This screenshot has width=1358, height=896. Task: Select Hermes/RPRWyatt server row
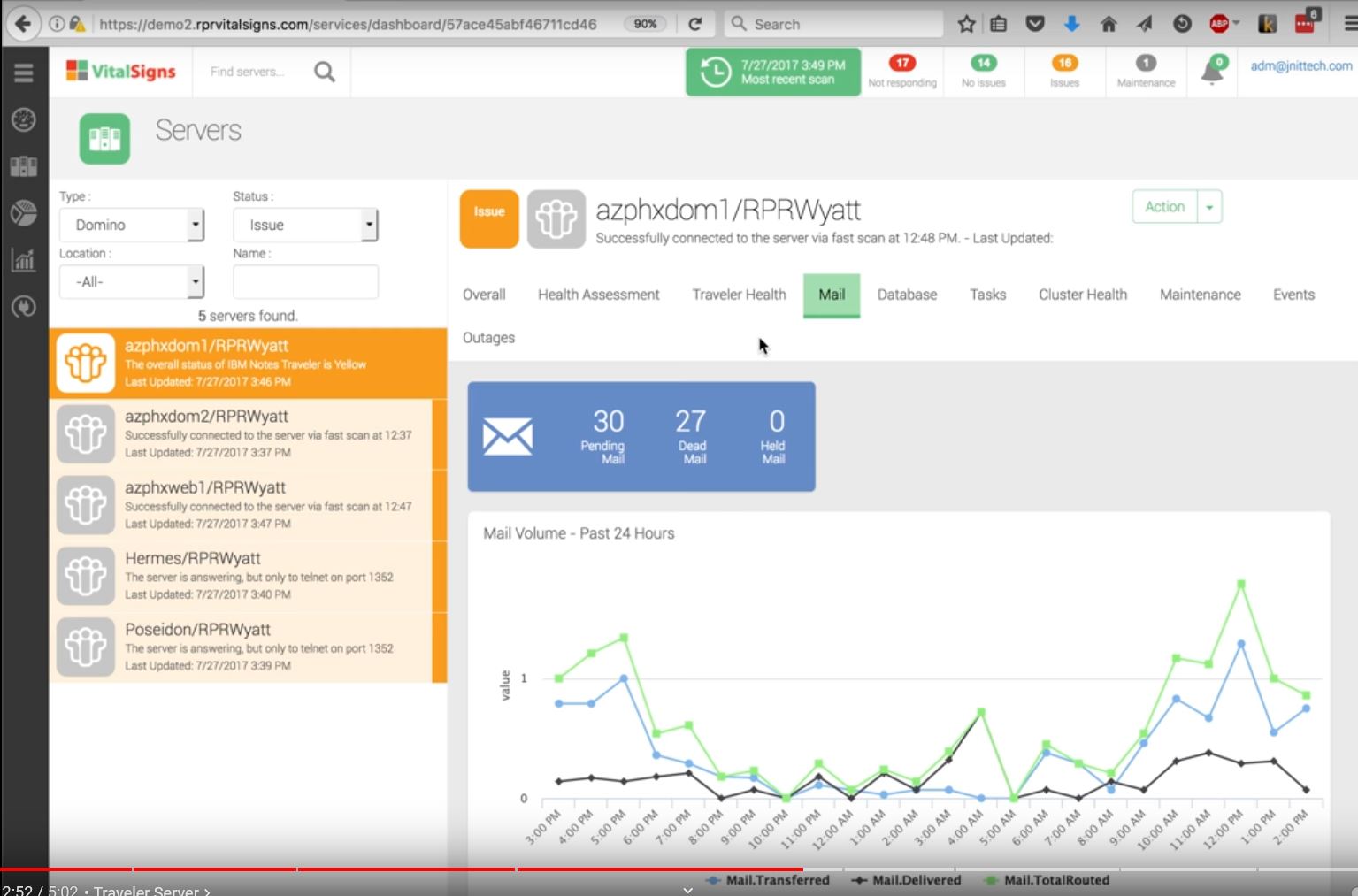(x=248, y=576)
